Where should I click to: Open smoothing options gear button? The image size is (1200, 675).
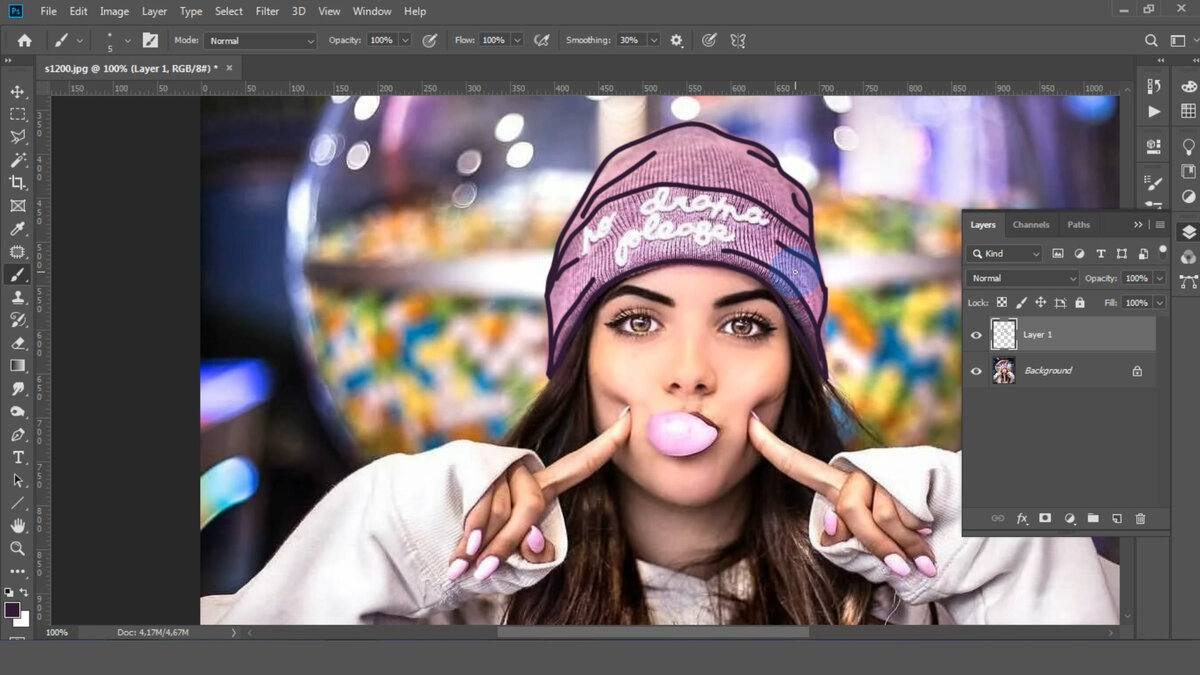(x=677, y=41)
